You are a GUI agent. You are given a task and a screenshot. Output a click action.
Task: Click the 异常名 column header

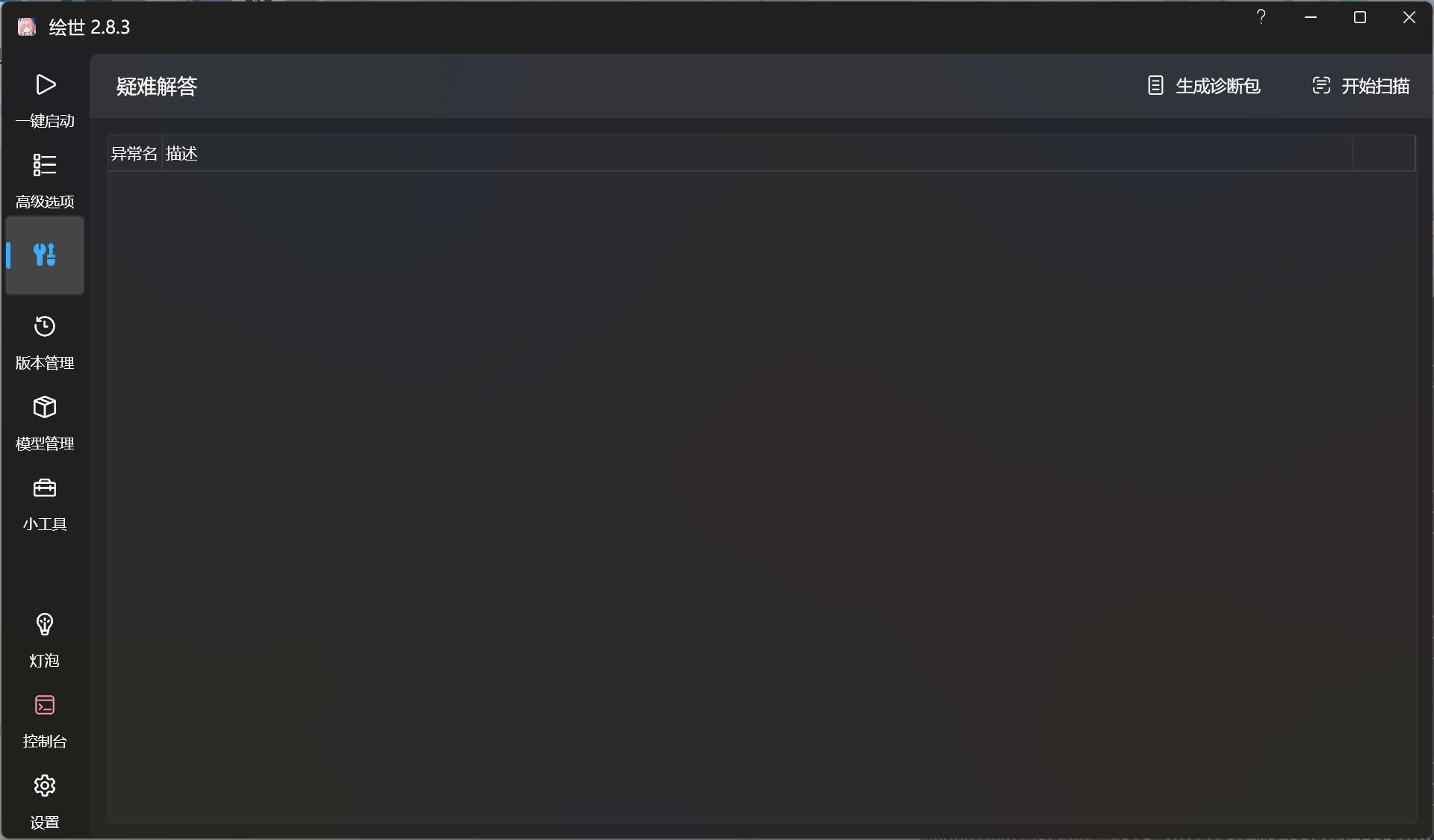[134, 154]
